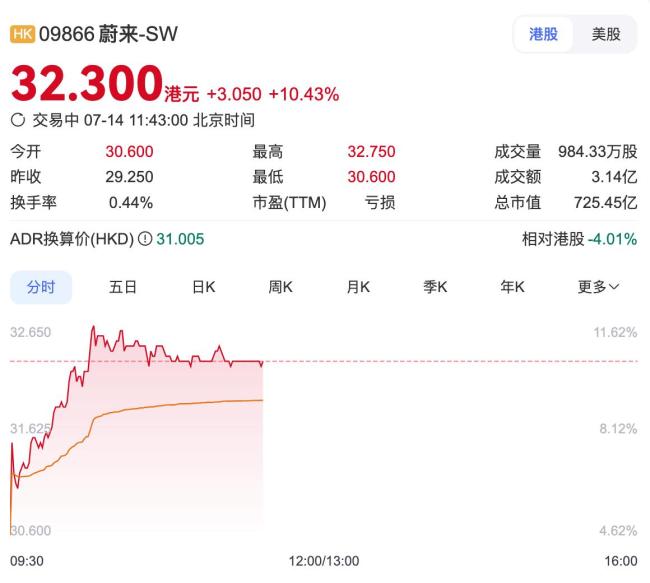This screenshot has width=650, height=583.
Task: Switch to 日K chart tab
Action: (203, 287)
